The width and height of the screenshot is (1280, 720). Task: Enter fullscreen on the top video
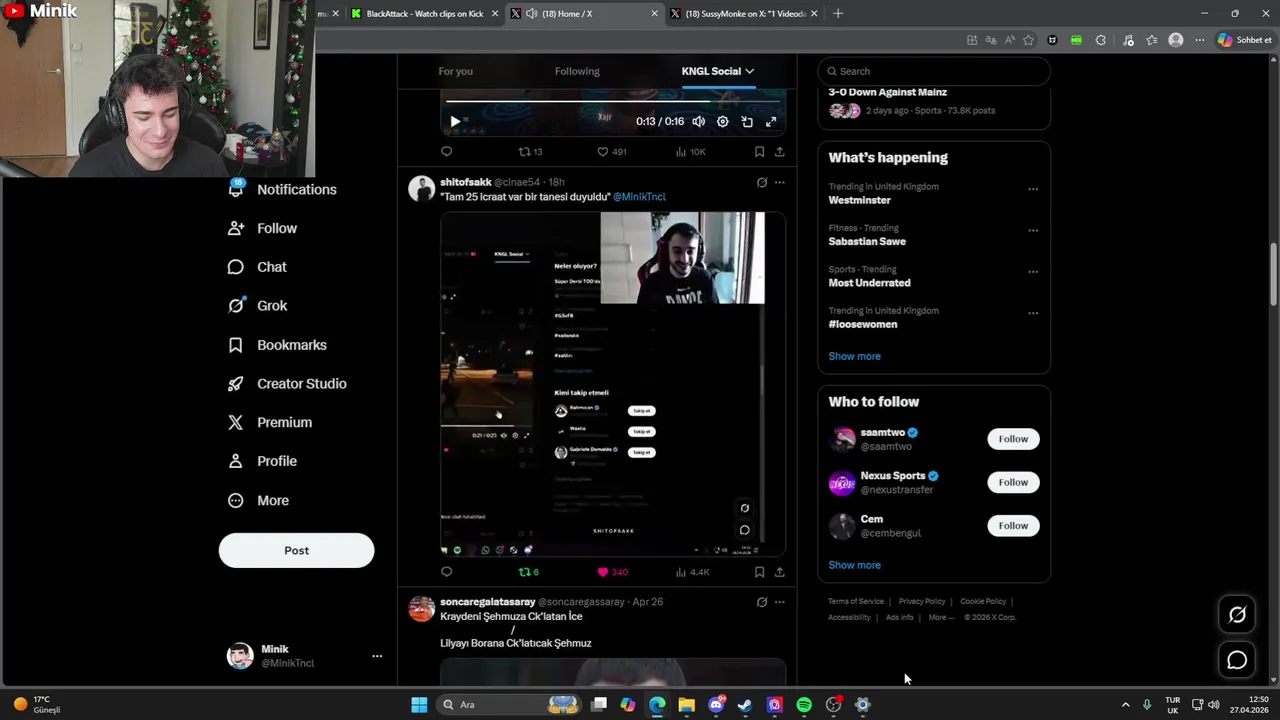pos(771,122)
